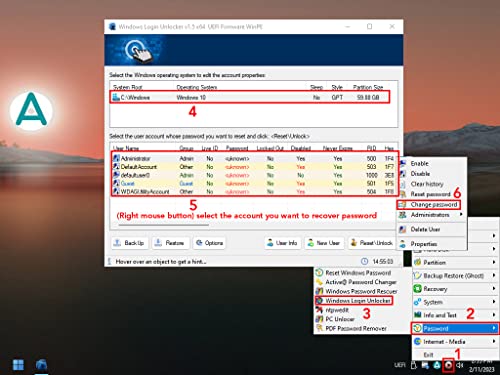Choose Reset password from context menu
The width and height of the screenshot is (500, 375).
click(430, 194)
